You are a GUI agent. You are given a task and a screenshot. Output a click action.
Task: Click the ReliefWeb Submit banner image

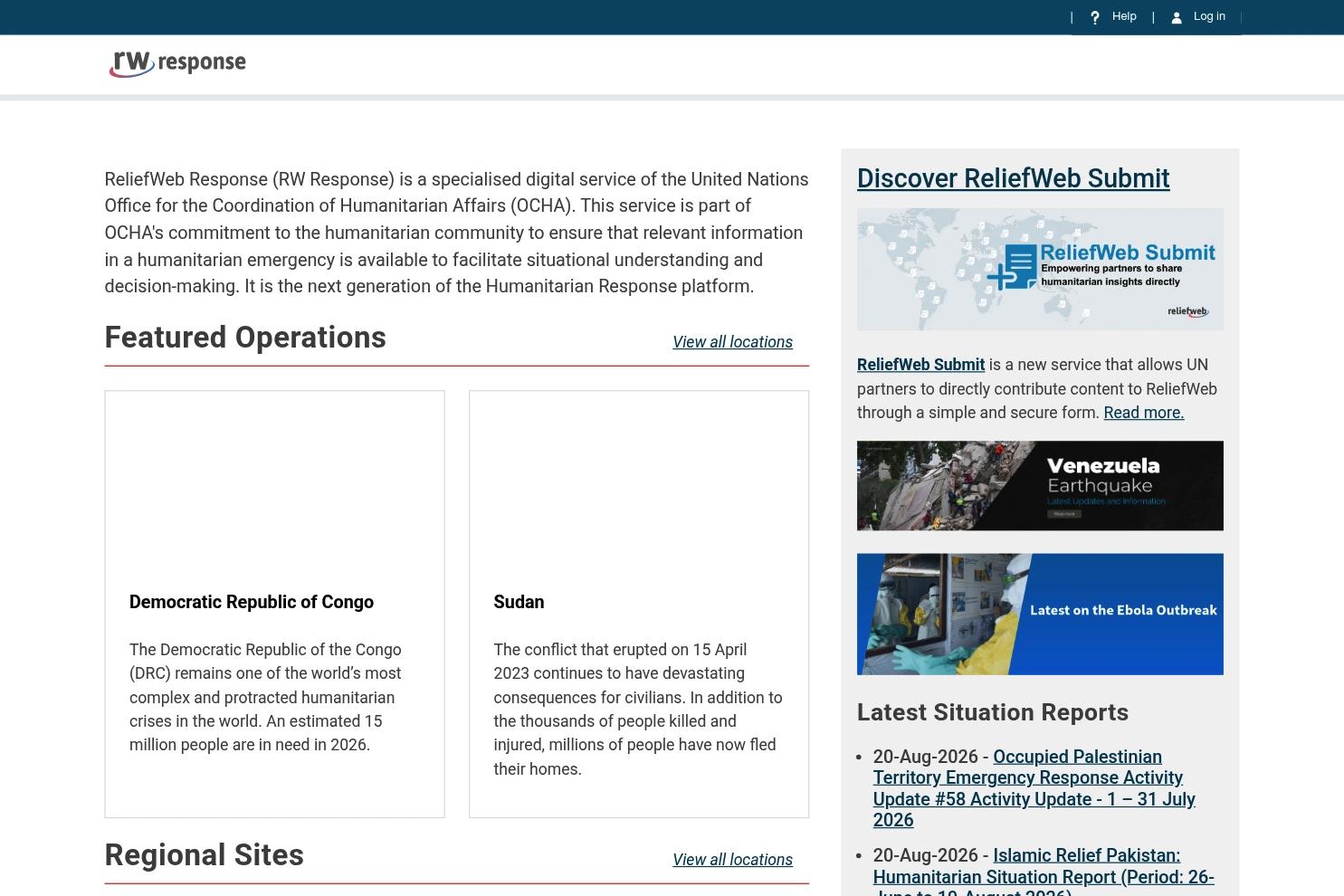(x=1040, y=270)
